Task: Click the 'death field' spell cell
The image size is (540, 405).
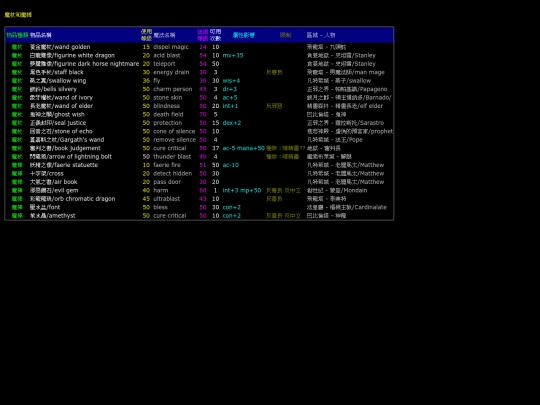Action: 168,114
